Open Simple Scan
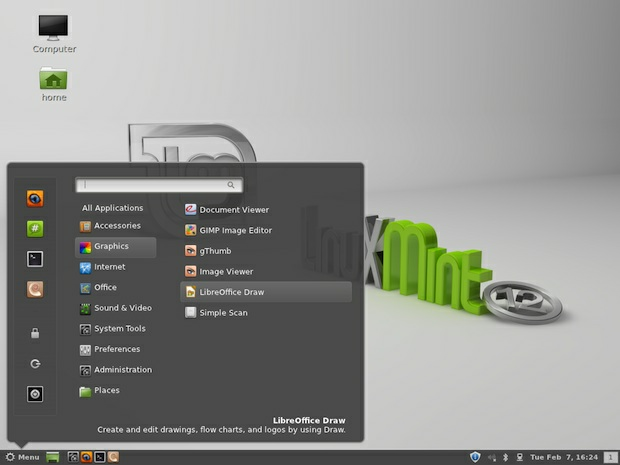The height and width of the screenshot is (465, 620). [x=266, y=312]
